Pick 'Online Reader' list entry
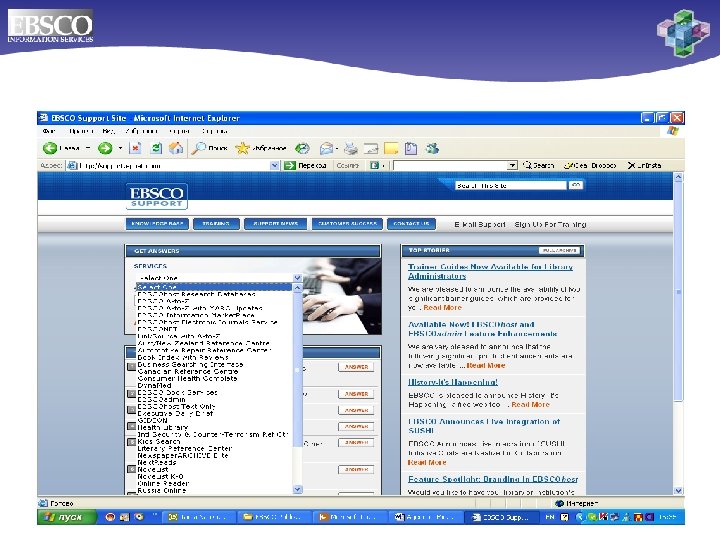 [x=163, y=484]
